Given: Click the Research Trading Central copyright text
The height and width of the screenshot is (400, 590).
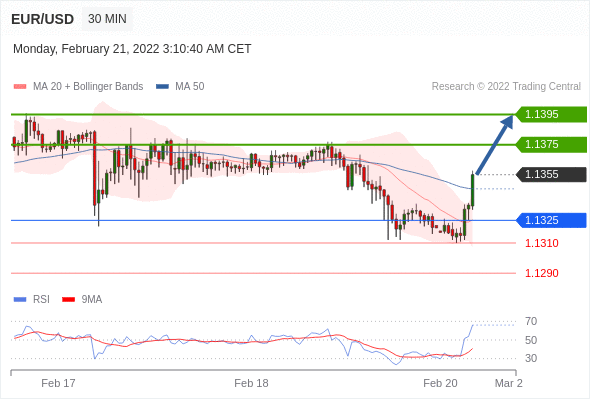Looking at the screenshot, I should coord(506,87).
